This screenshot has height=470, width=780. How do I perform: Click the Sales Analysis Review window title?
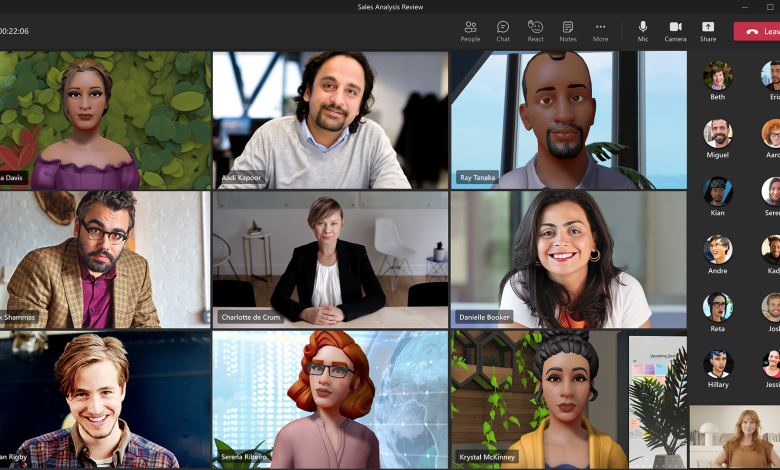pyautogui.click(x=390, y=7)
